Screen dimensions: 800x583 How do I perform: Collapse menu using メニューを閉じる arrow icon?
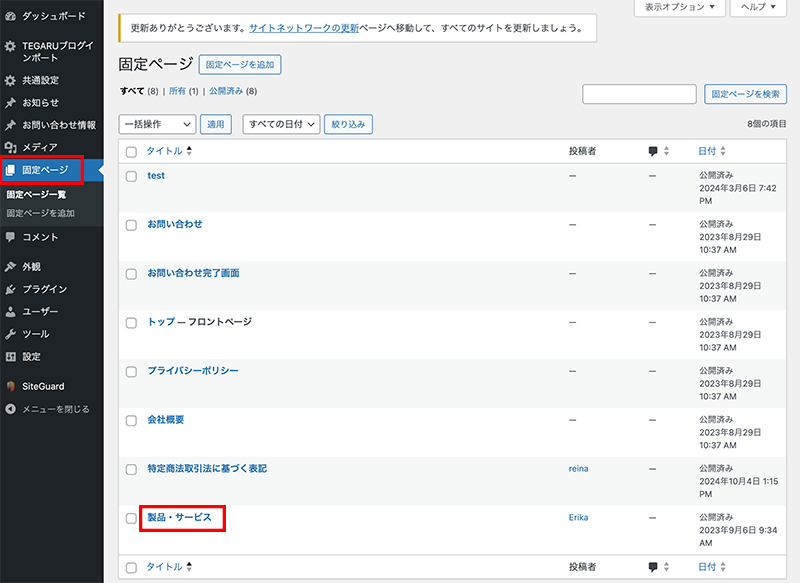click(x=11, y=409)
